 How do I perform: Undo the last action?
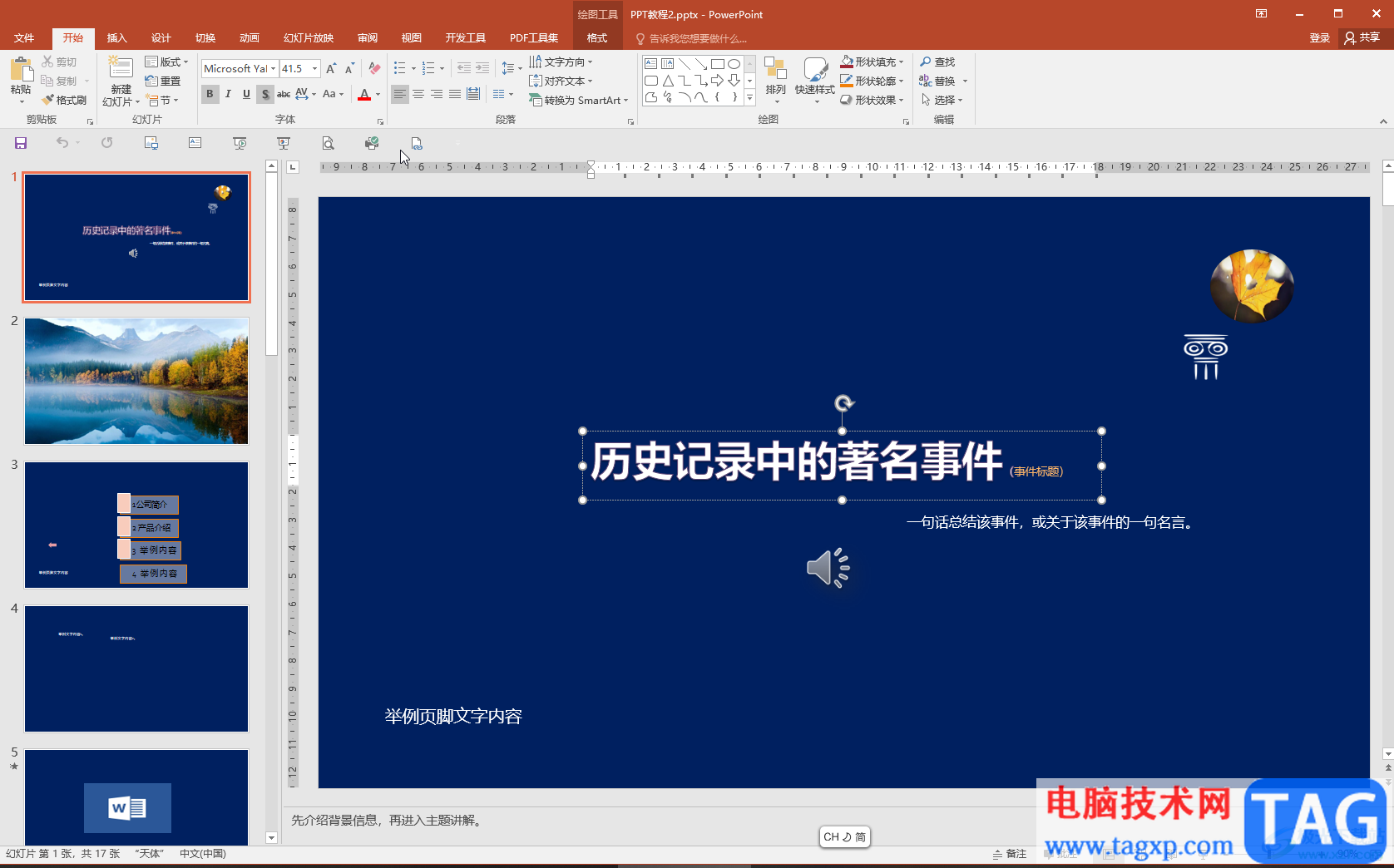tap(62, 143)
